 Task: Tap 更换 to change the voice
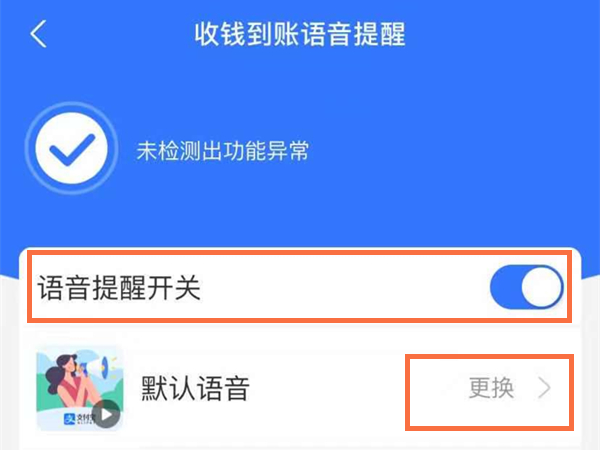pyautogui.click(x=491, y=388)
